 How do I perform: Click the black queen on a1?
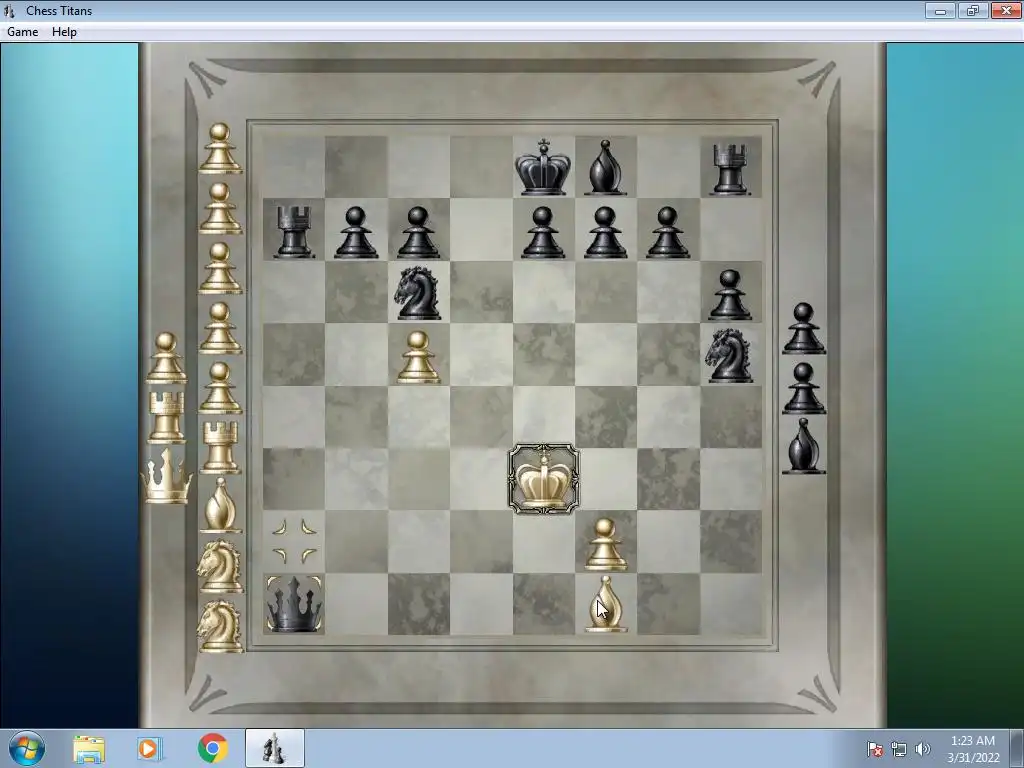click(294, 604)
